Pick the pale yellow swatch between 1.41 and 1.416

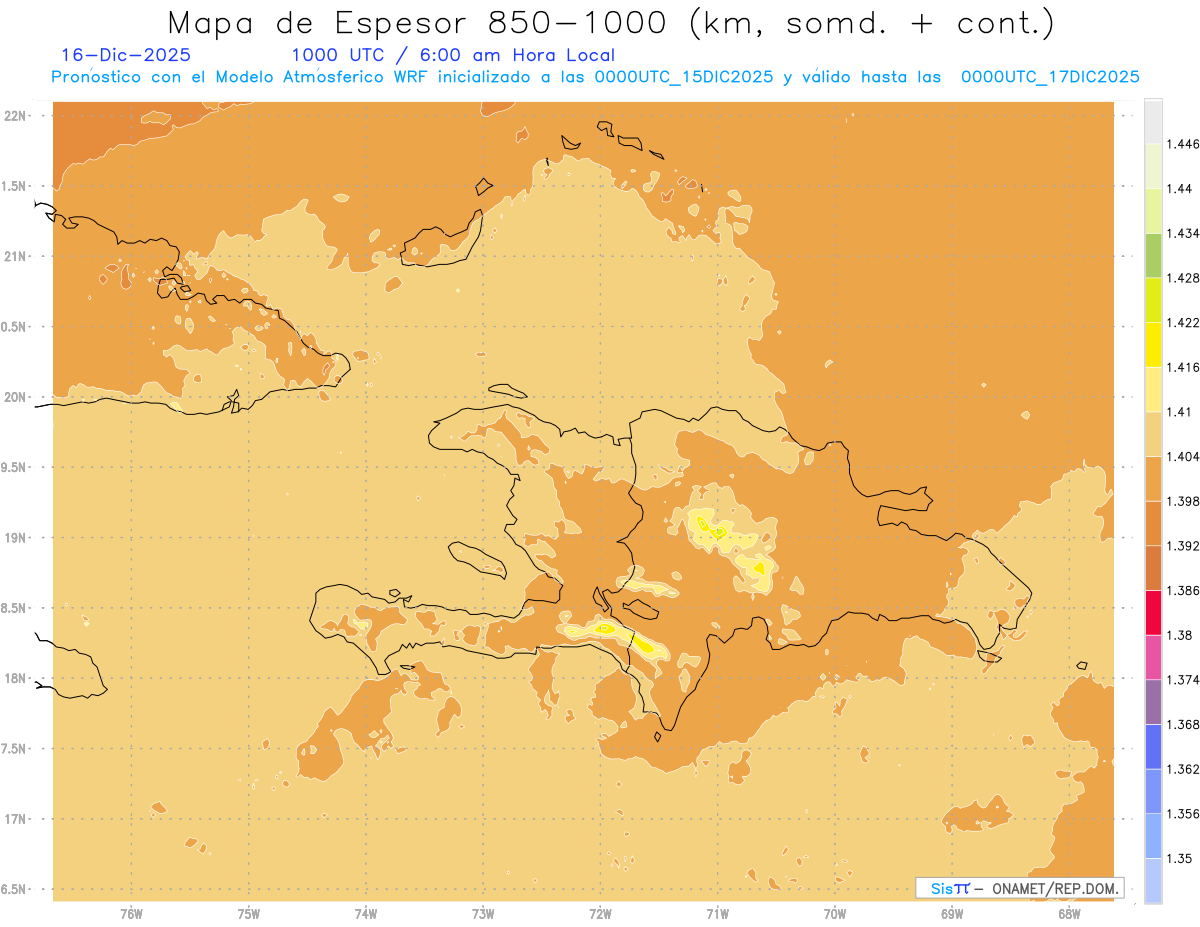[1153, 389]
